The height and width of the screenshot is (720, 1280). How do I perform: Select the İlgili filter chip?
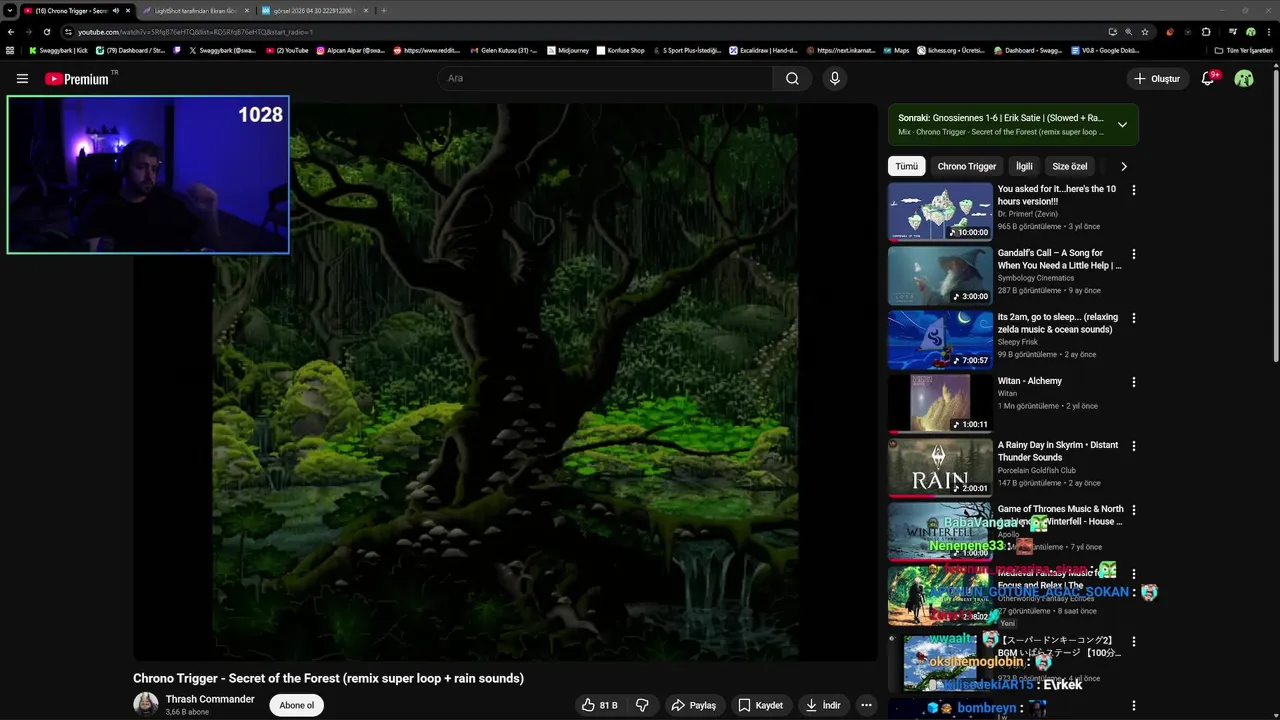click(x=1024, y=166)
